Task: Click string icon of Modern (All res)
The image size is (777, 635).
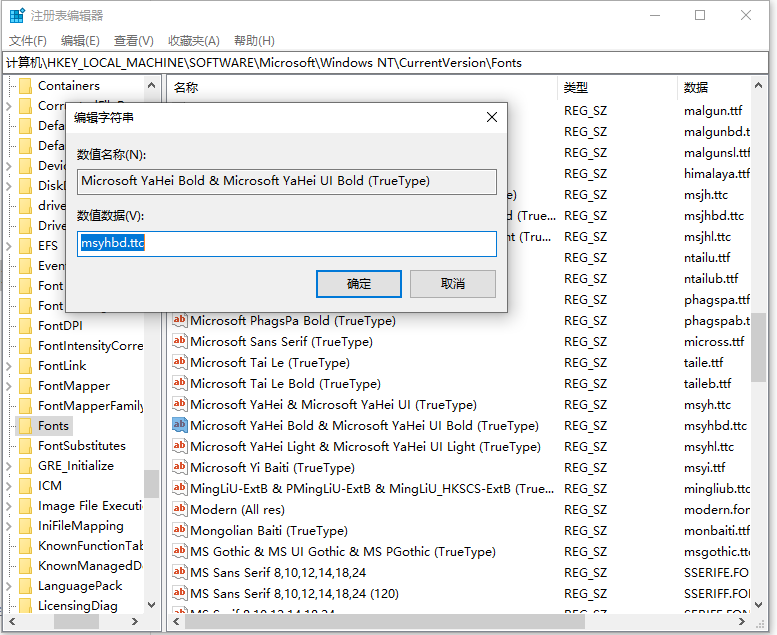Action: click(179, 509)
